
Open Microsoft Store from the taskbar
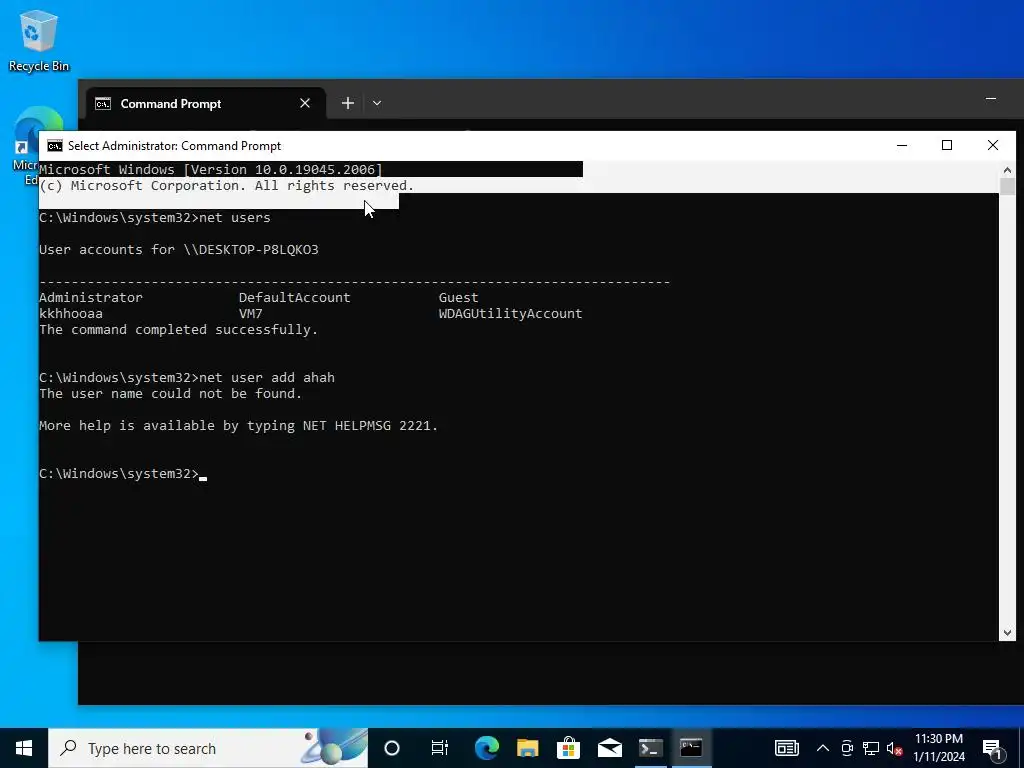pyautogui.click(x=569, y=748)
